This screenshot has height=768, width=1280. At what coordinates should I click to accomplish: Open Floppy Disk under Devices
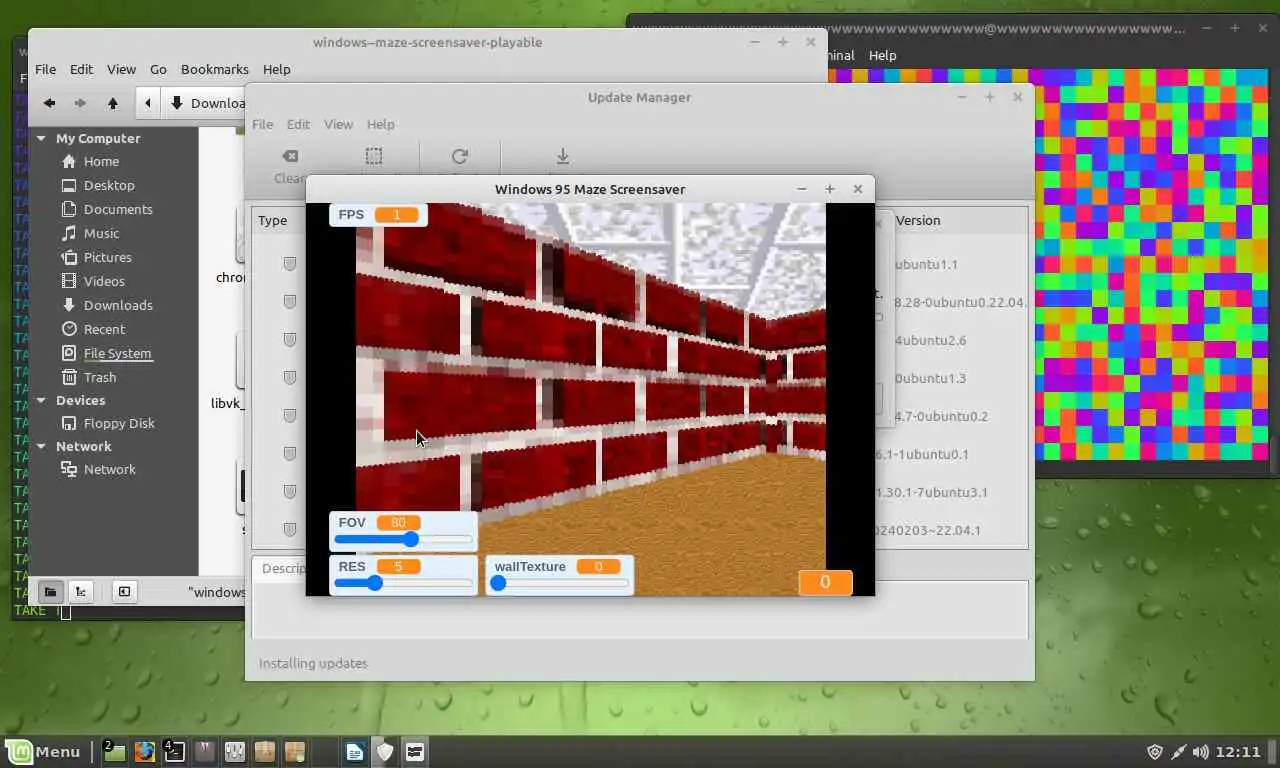pos(119,423)
